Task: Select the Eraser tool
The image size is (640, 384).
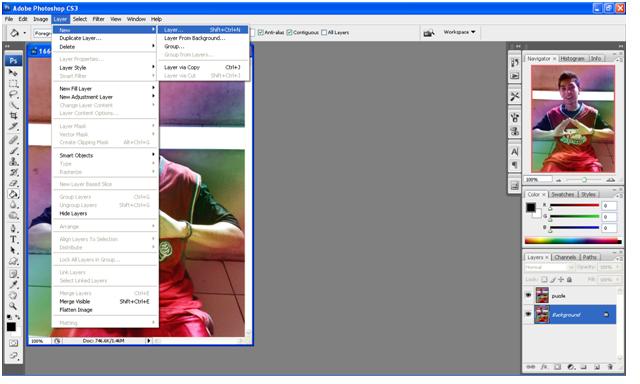Action: tap(13, 183)
